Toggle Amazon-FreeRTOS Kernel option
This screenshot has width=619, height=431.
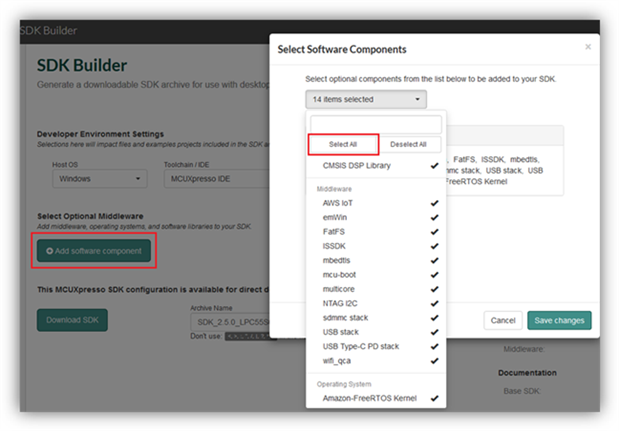376,398
